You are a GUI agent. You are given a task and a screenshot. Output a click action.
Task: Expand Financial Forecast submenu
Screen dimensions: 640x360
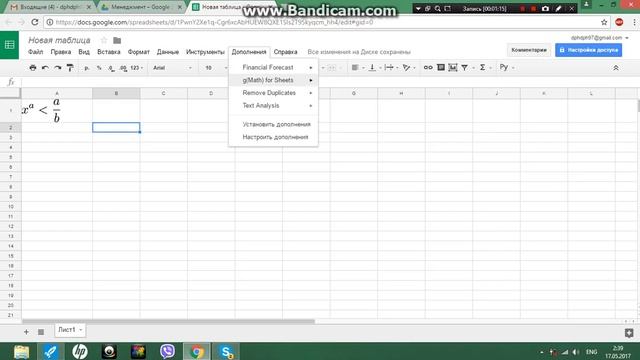273,67
